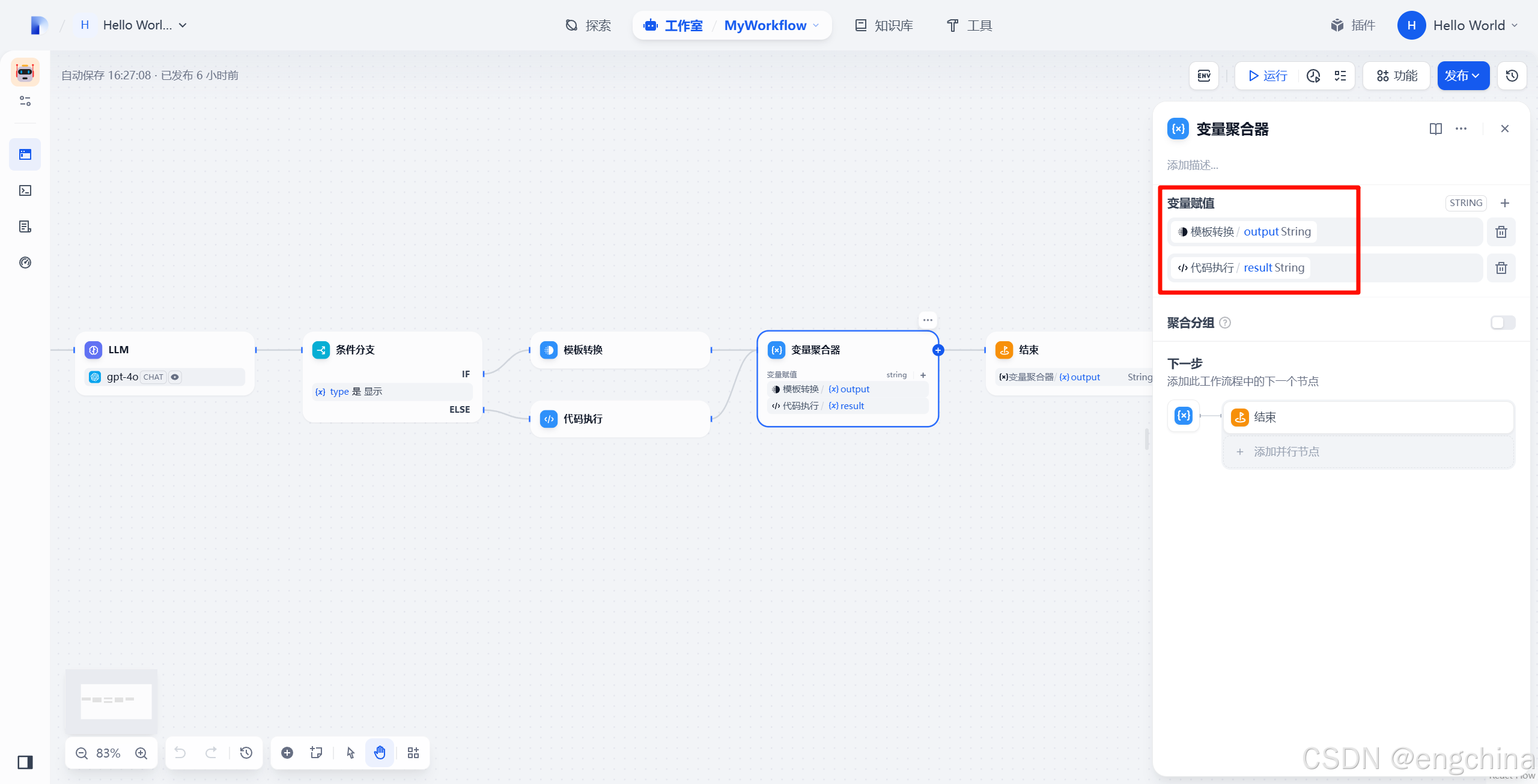Go to the 知识库 tab

(x=884, y=25)
